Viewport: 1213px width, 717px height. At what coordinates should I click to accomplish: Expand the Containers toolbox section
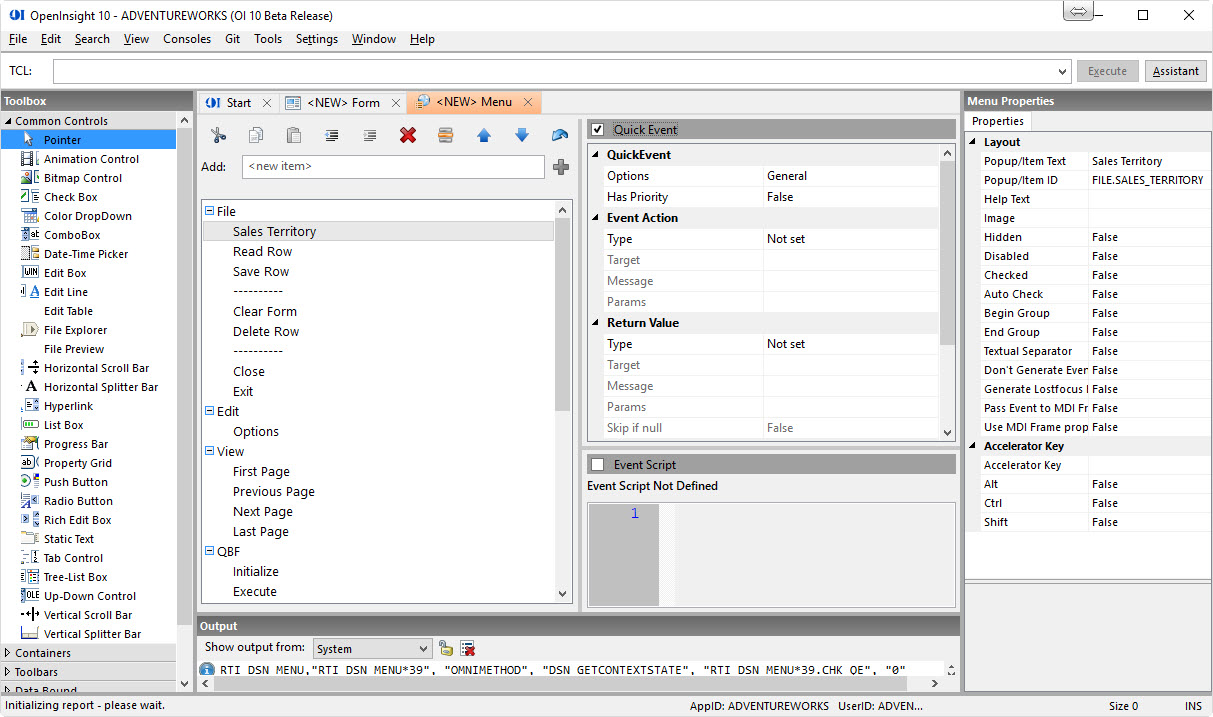pyautogui.click(x=8, y=653)
